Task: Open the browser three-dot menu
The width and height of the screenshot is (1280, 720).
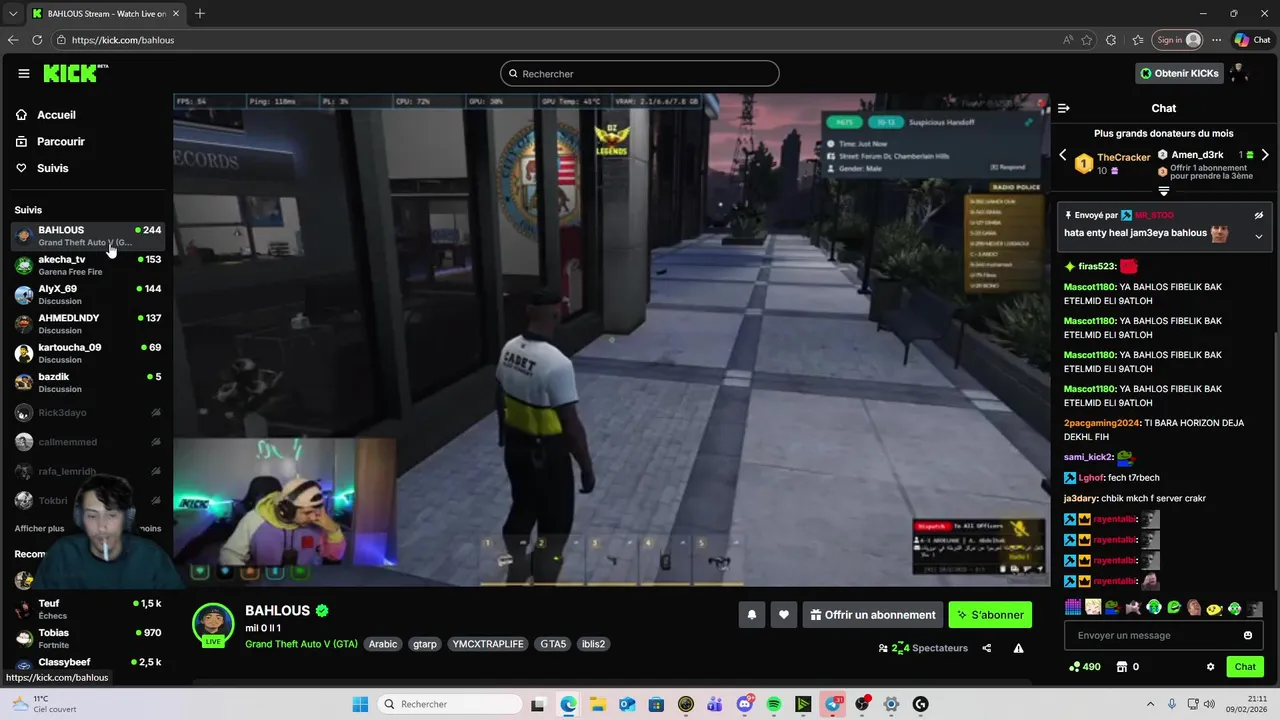Action: click(1217, 40)
